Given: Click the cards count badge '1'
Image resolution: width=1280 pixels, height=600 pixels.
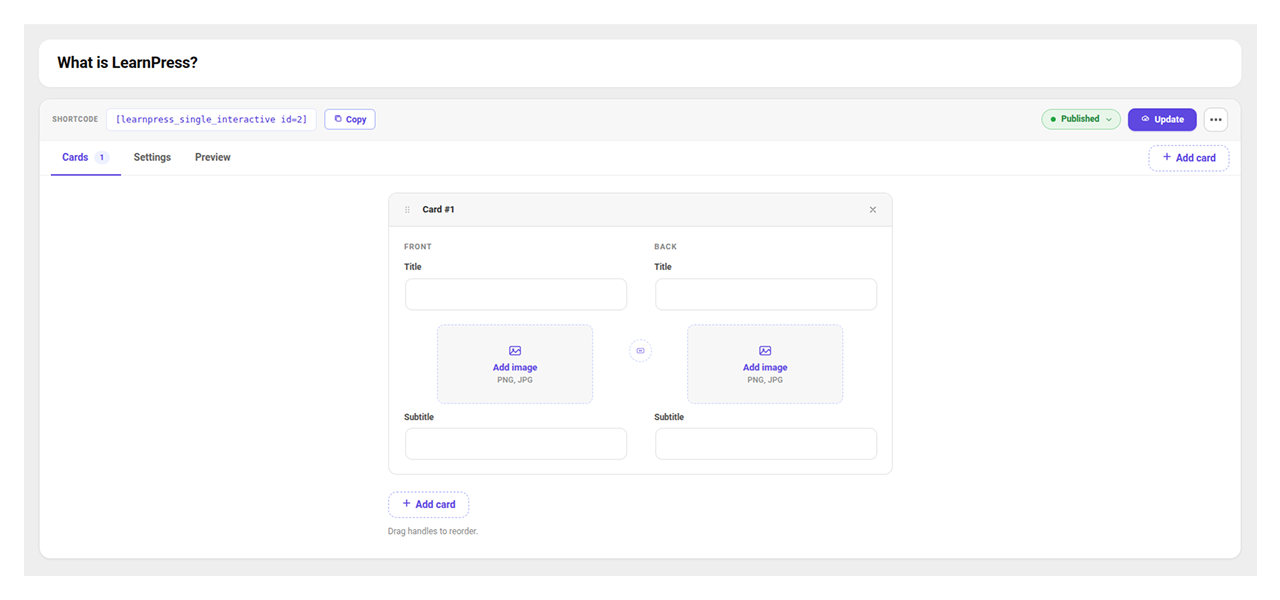Looking at the screenshot, I should [102, 158].
